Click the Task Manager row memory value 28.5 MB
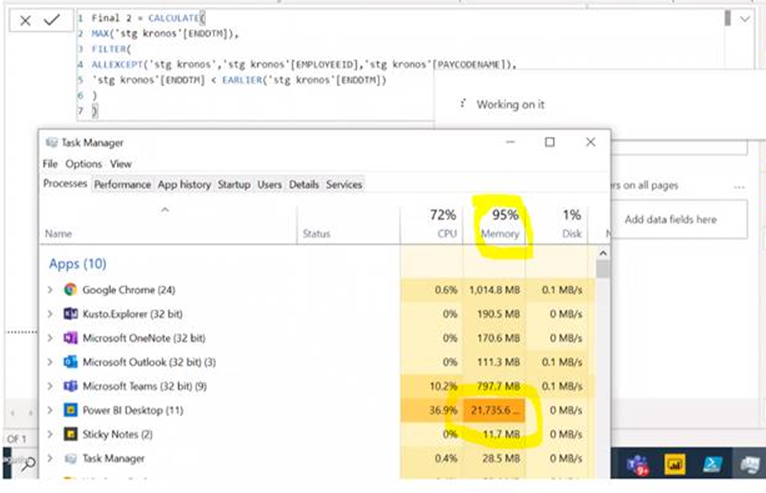 click(x=501, y=458)
